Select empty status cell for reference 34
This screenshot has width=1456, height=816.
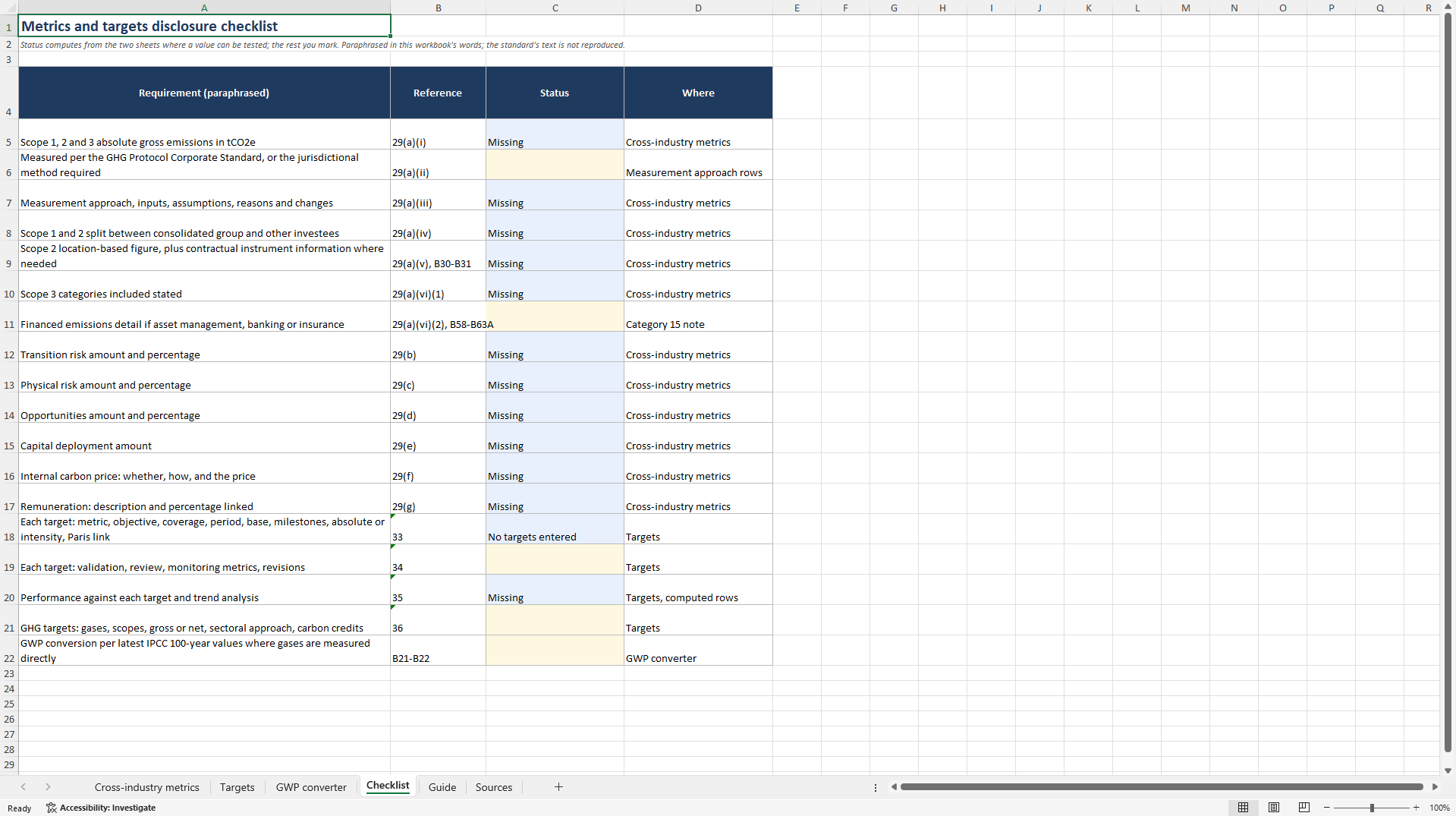pyautogui.click(x=555, y=559)
